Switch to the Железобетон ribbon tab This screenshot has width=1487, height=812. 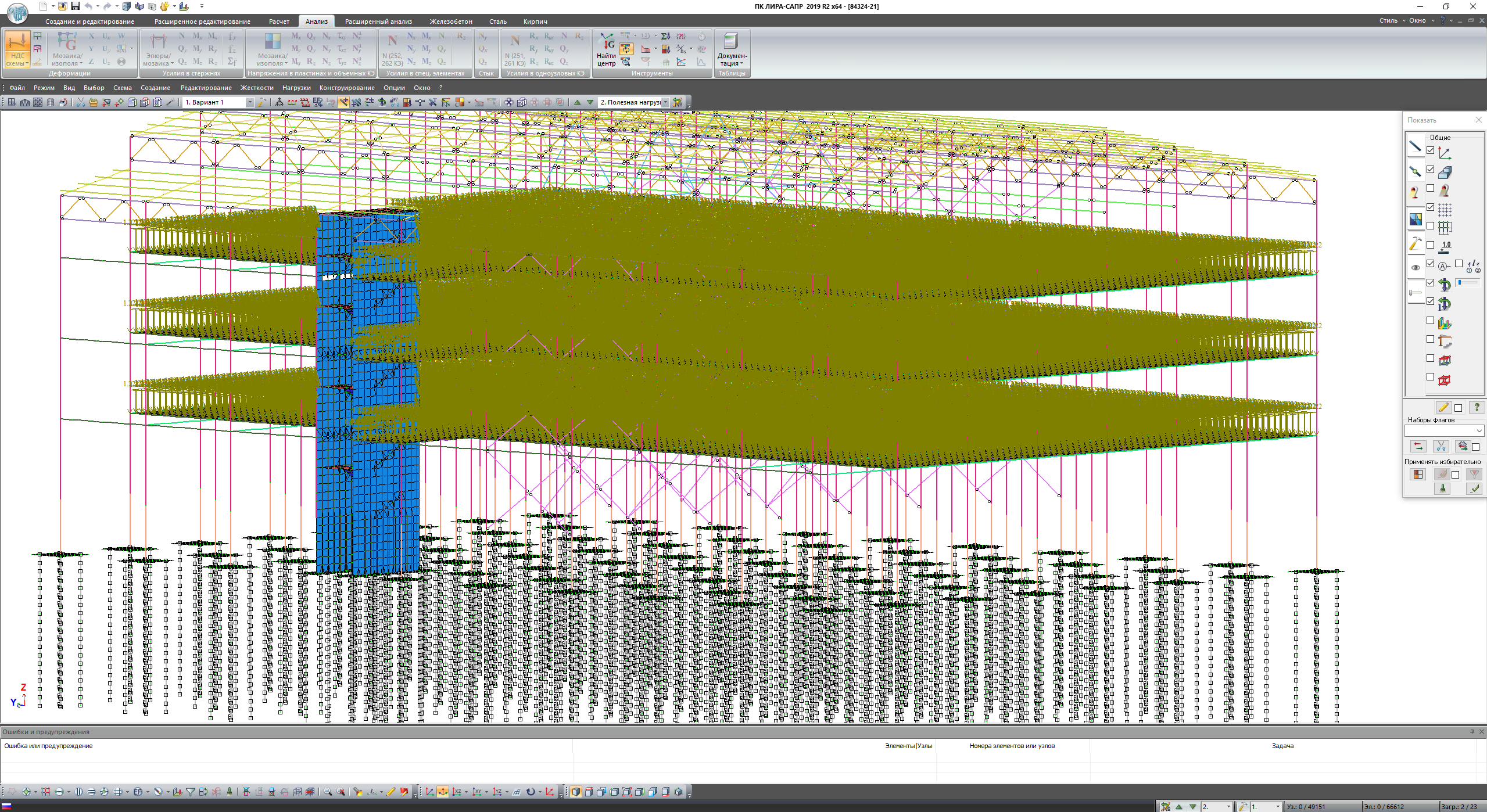[x=450, y=21]
